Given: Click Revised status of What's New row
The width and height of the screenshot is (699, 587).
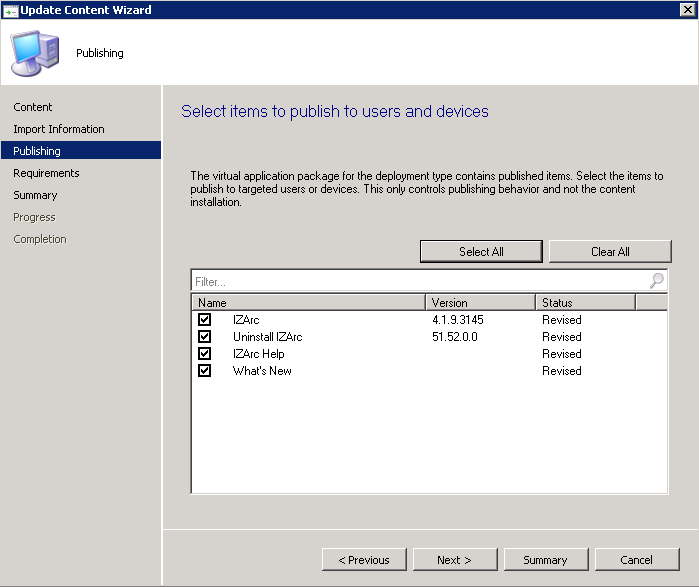Looking at the screenshot, I should pyautogui.click(x=562, y=370).
